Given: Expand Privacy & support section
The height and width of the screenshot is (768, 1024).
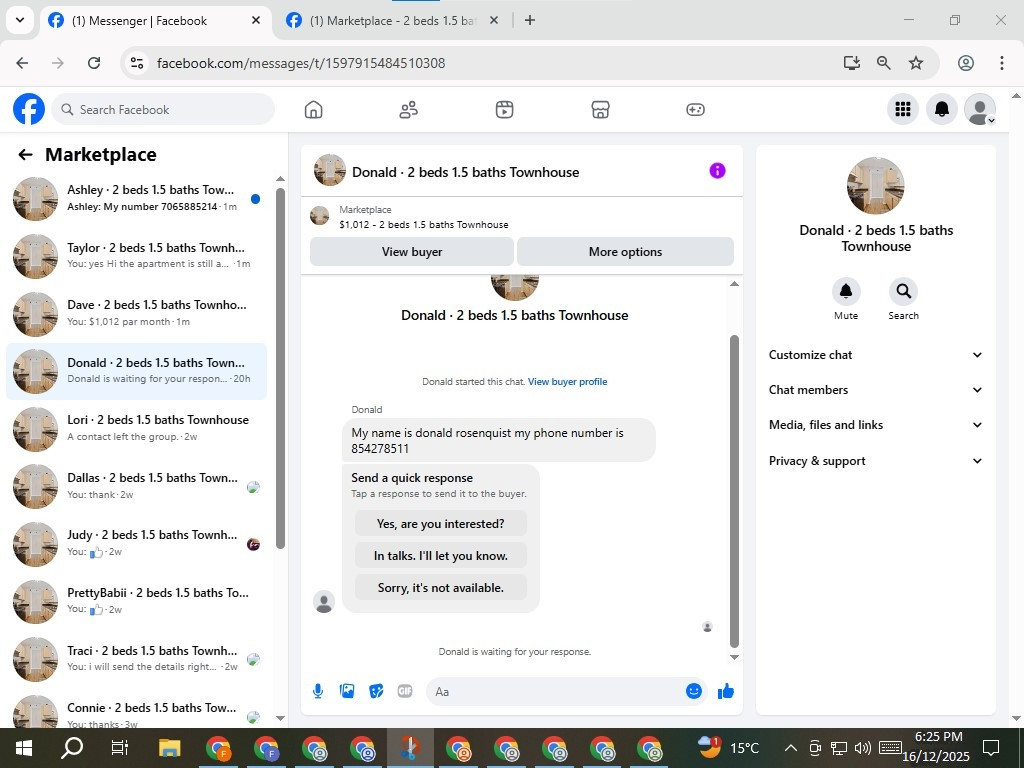Looking at the screenshot, I should point(876,461).
